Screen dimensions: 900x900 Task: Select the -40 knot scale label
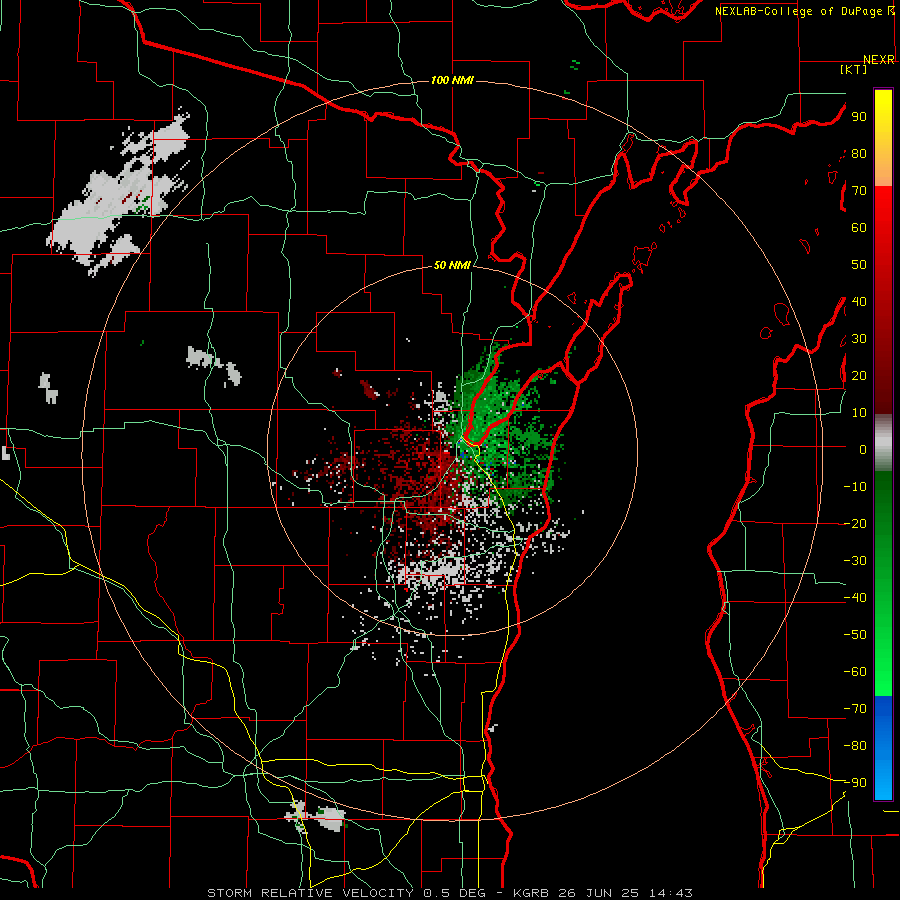(855, 598)
